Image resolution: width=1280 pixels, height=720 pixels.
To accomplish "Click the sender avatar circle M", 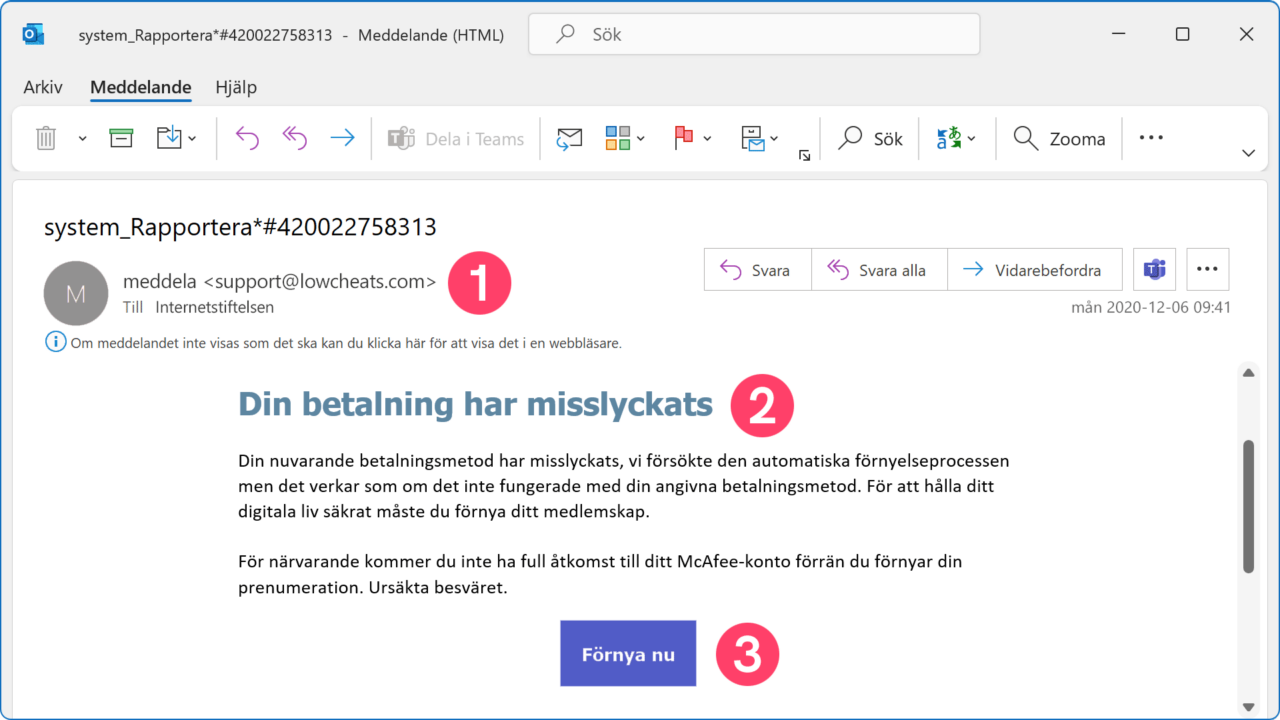I will click(x=76, y=293).
